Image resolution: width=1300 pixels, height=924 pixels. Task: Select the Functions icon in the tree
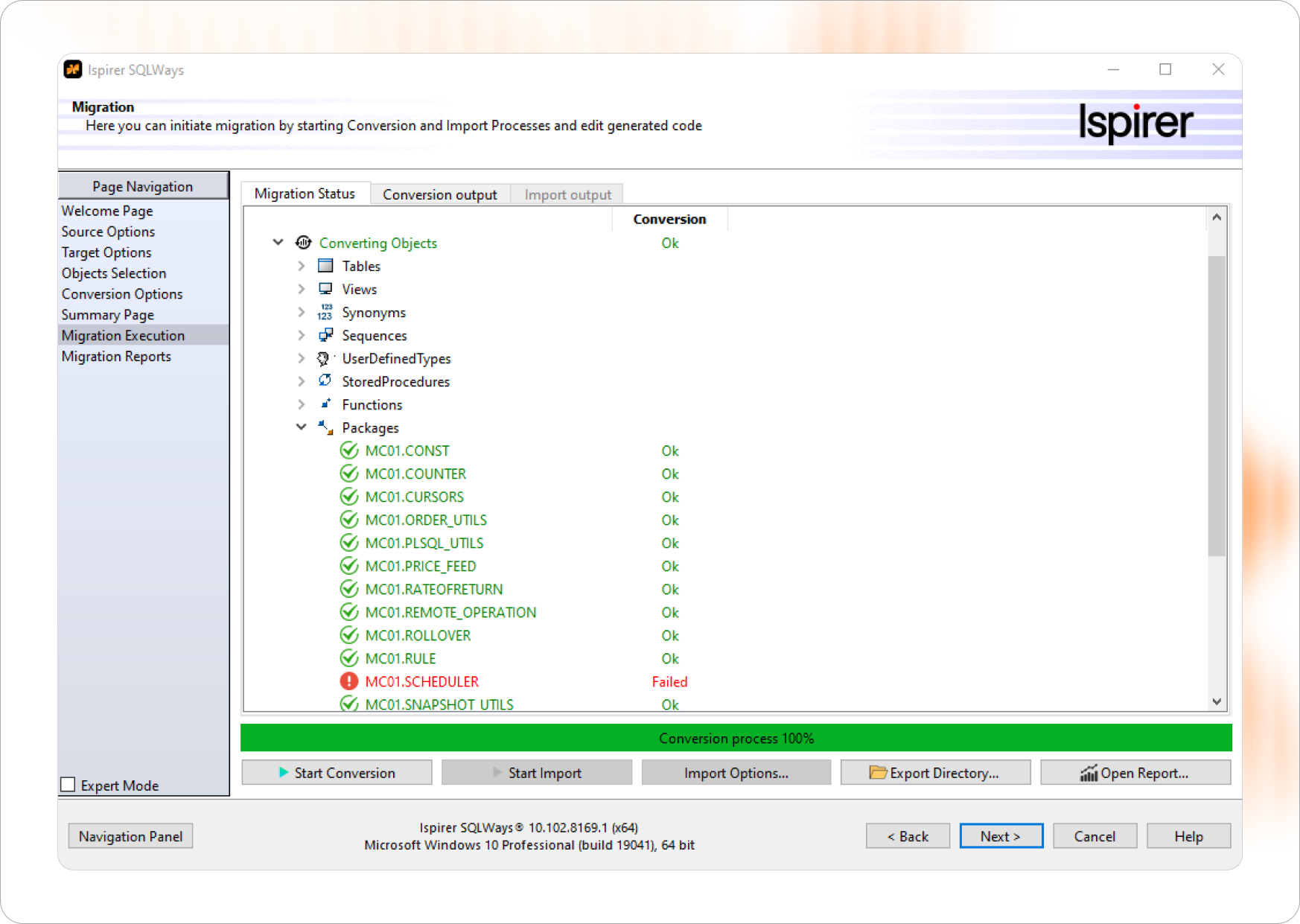325,404
